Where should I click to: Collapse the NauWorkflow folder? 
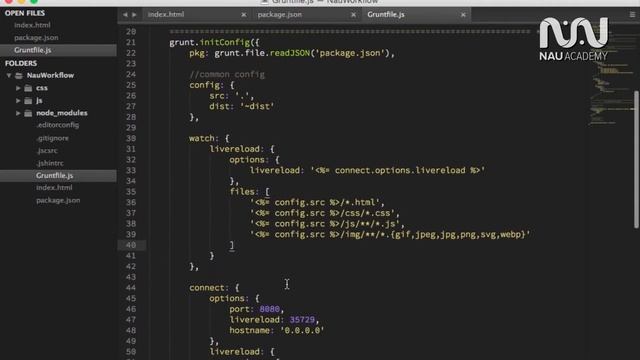pos(9,76)
